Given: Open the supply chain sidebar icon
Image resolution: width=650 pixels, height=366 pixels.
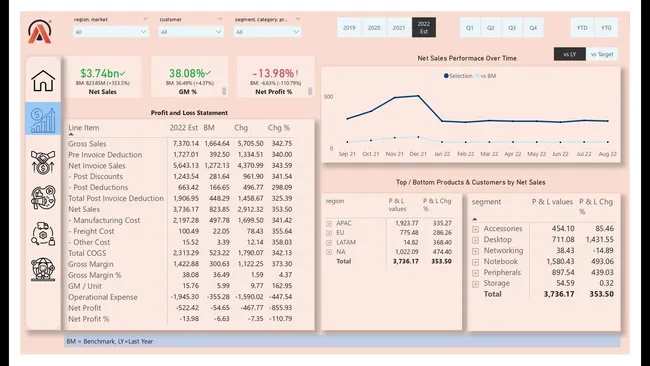Looking at the screenshot, I should point(43,234).
